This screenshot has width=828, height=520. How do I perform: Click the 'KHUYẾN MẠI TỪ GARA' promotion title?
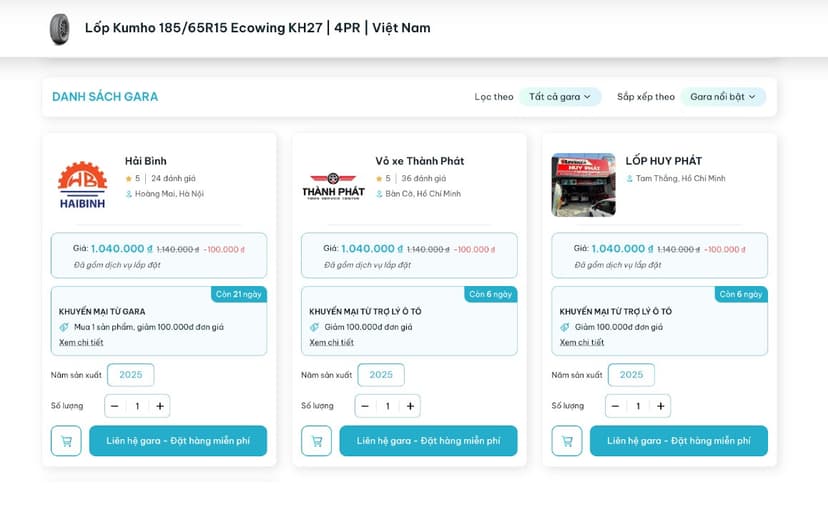point(102,311)
